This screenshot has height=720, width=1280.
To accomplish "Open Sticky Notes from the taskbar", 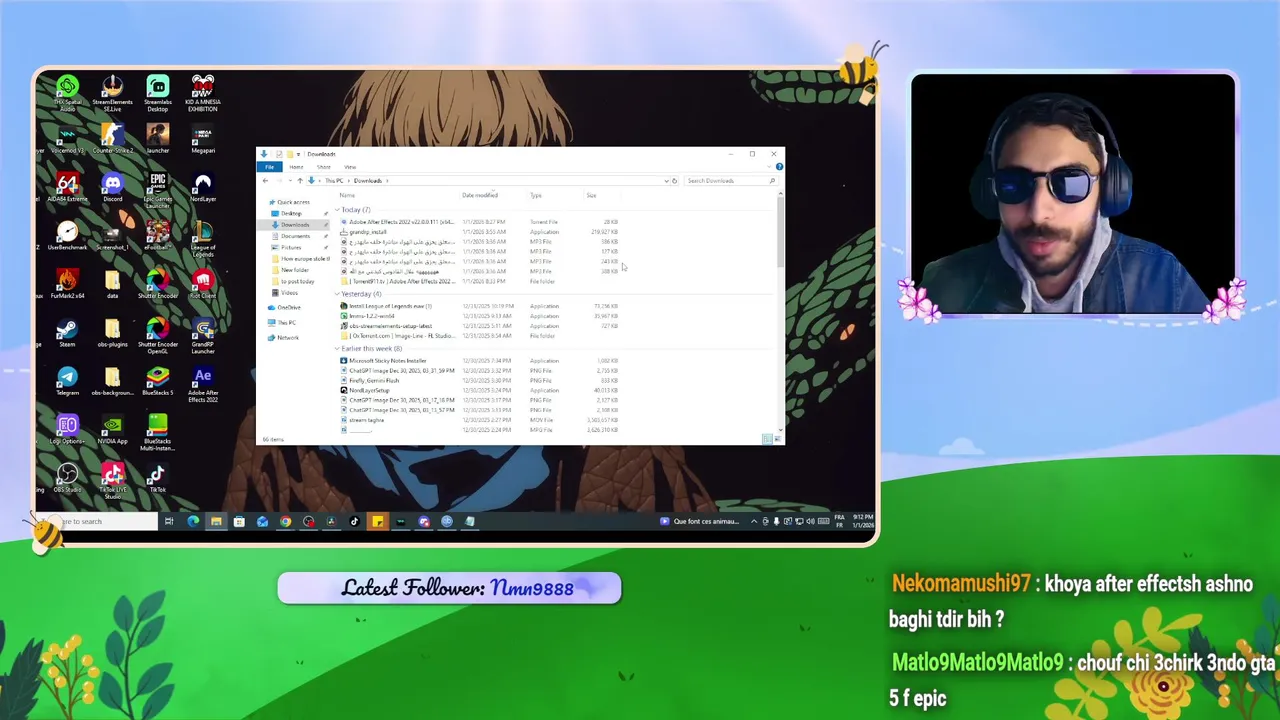I will (x=377, y=521).
